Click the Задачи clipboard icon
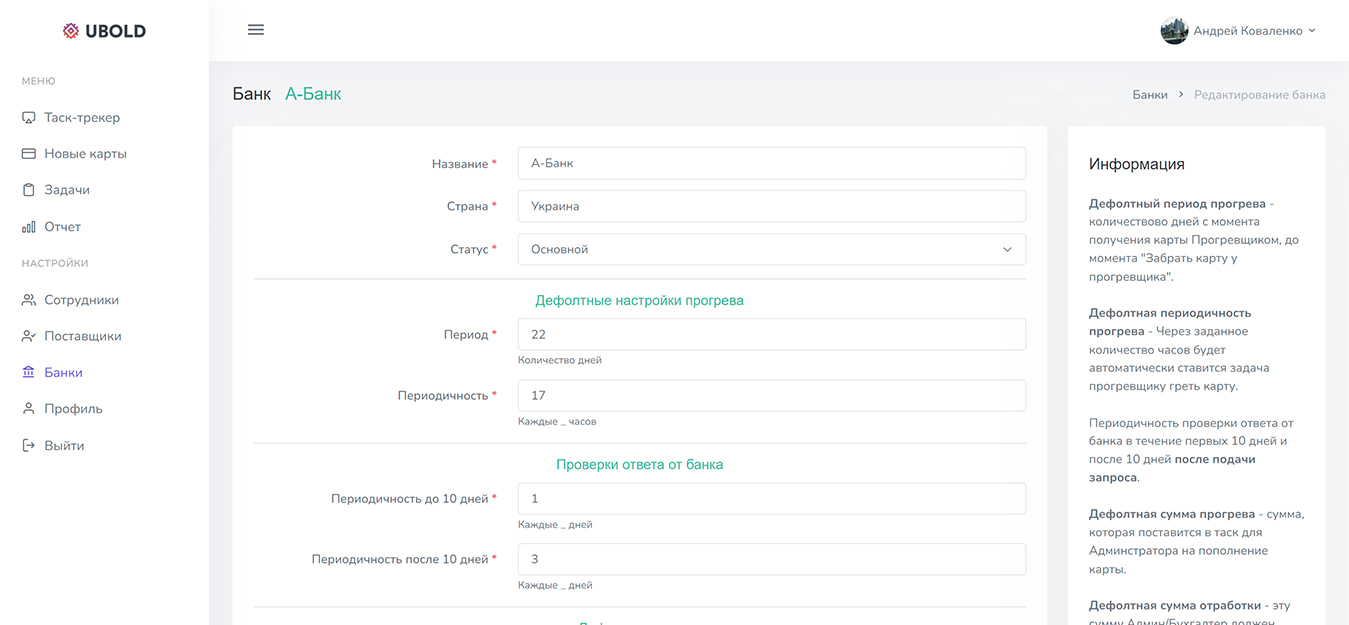The width and height of the screenshot is (1349, 625). (29, 190)
